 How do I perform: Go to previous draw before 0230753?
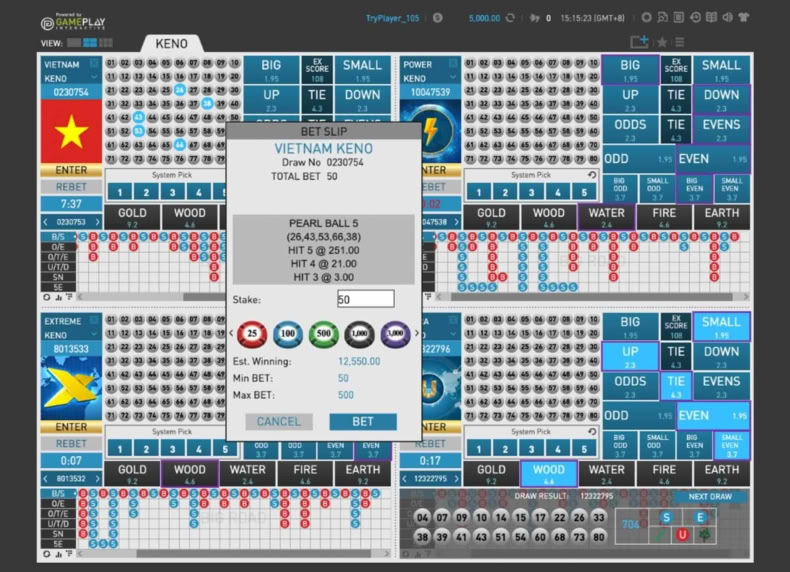click(x=46, y=222)
